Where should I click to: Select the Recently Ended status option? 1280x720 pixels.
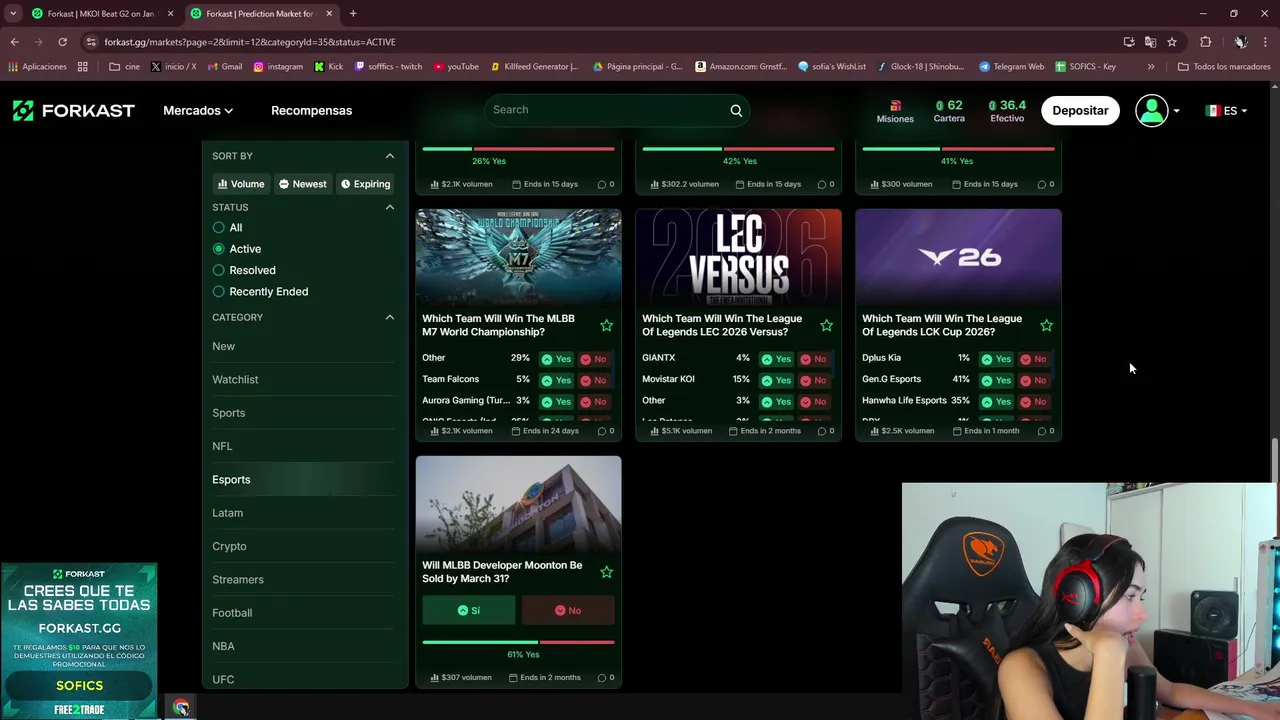click(218, 292)
